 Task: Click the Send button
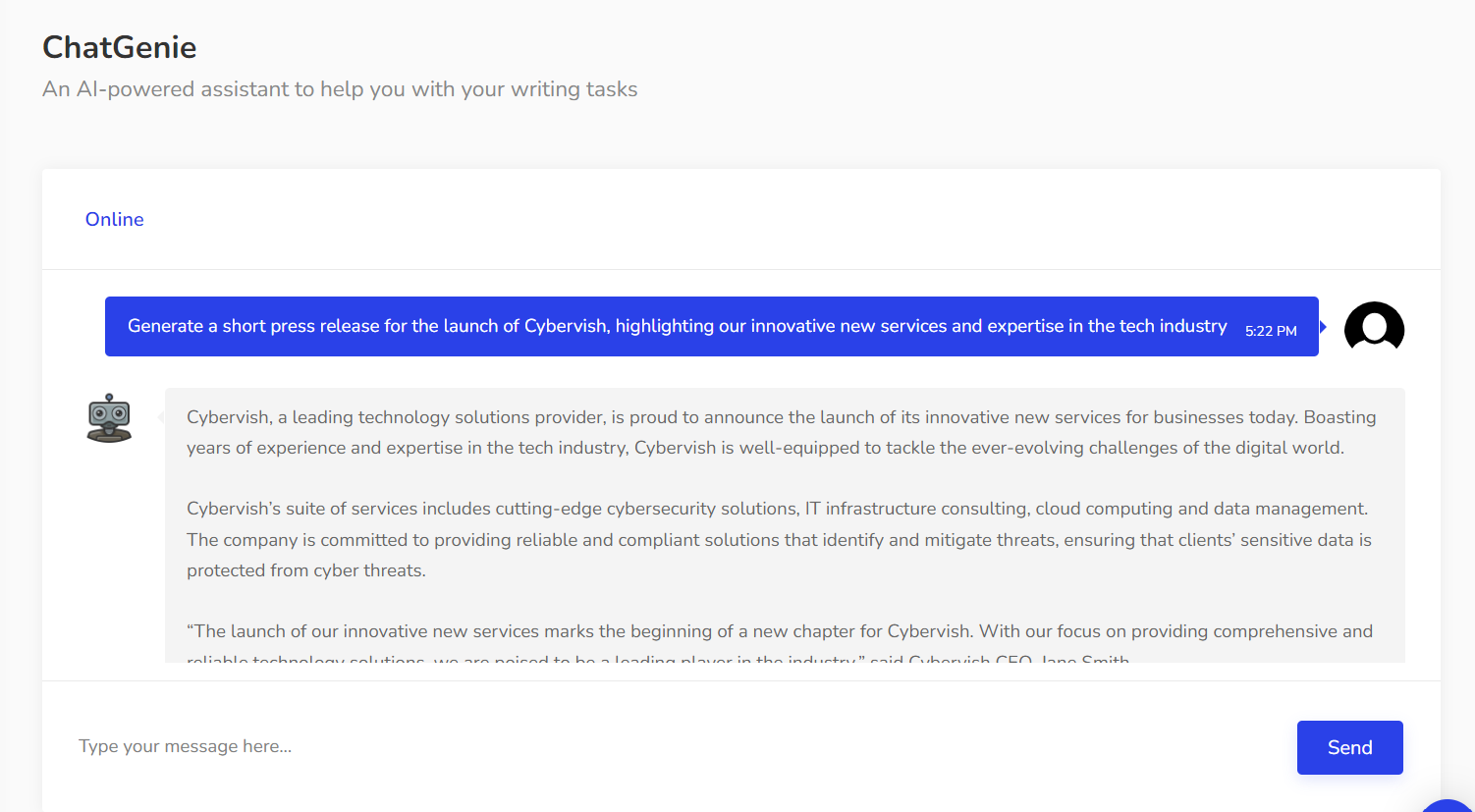click(x=1349, y=747)
